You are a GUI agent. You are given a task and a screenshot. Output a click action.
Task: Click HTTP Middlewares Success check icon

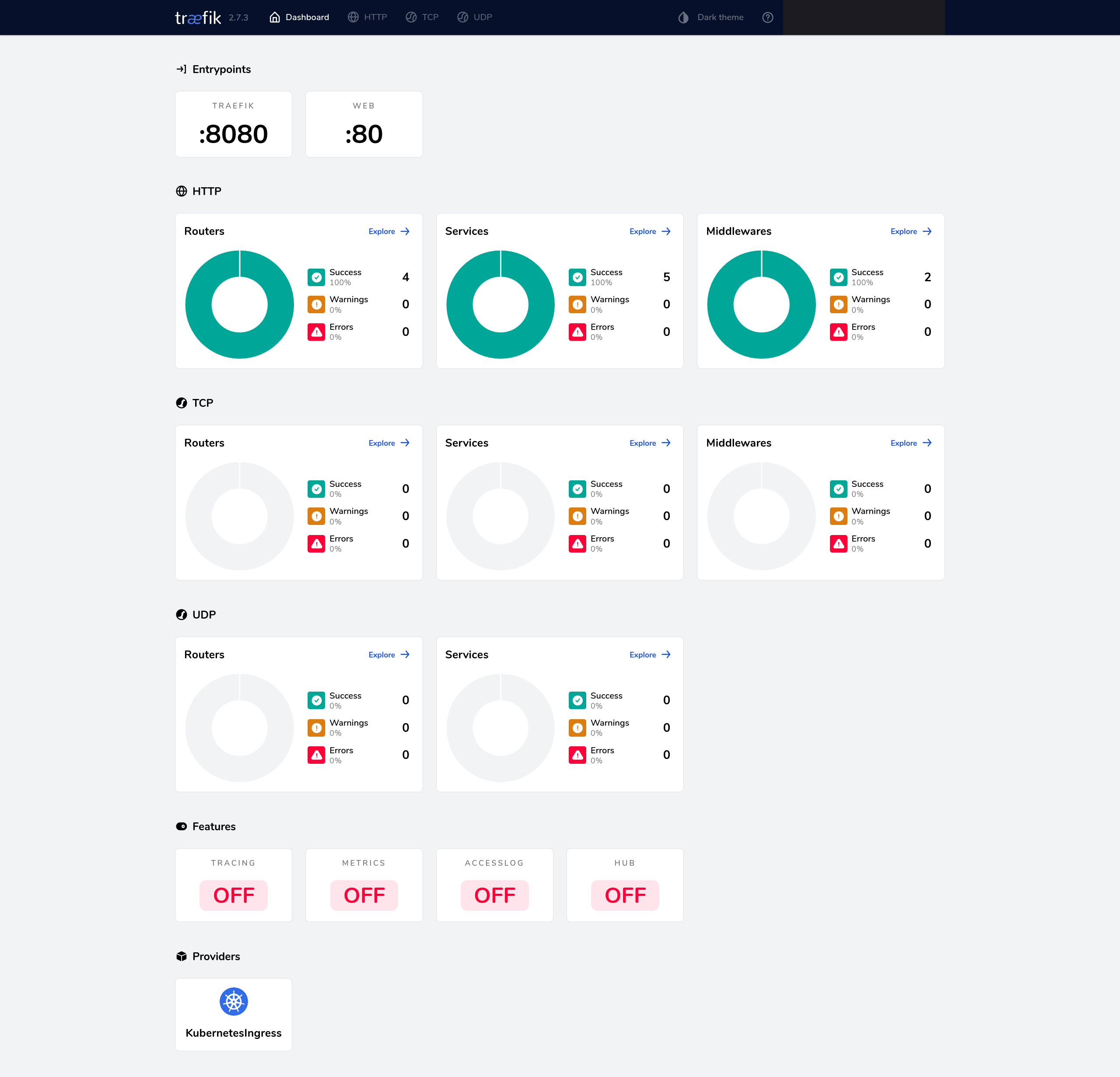click(x=839, y=277)
